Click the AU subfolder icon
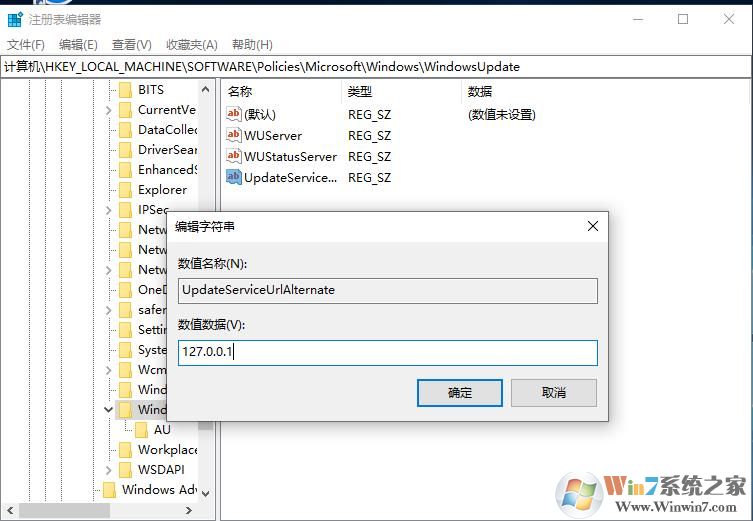The image size is (753, 521). pyautogui.click(x=142, y=430)
